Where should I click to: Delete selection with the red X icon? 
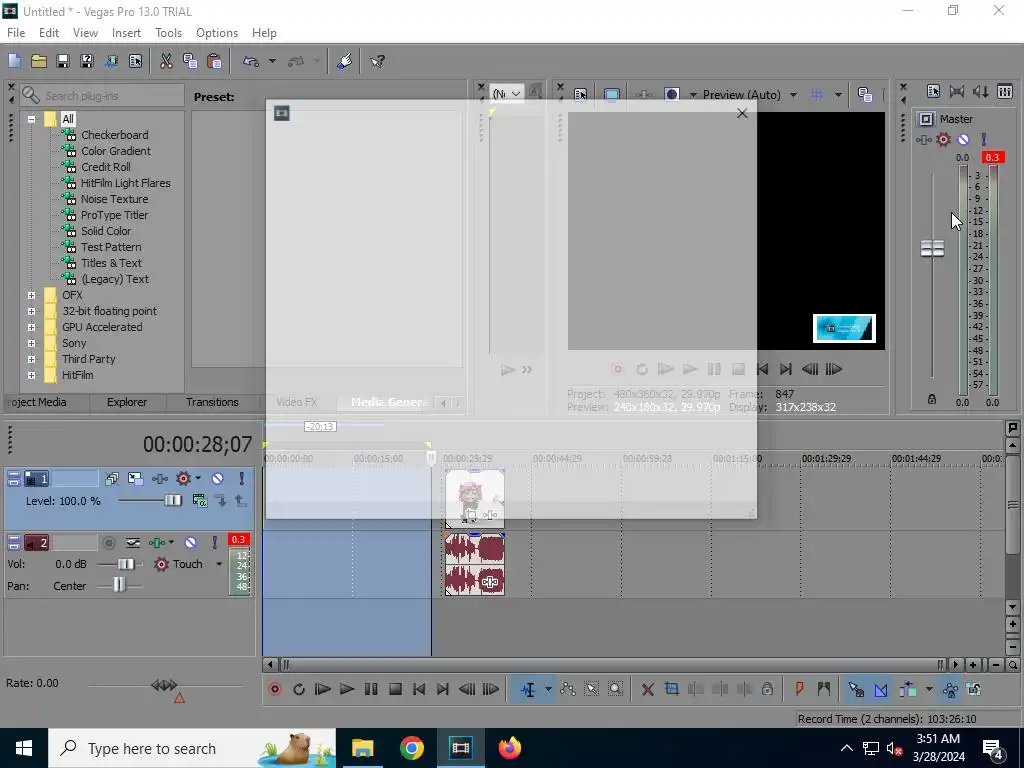[647, 689]
